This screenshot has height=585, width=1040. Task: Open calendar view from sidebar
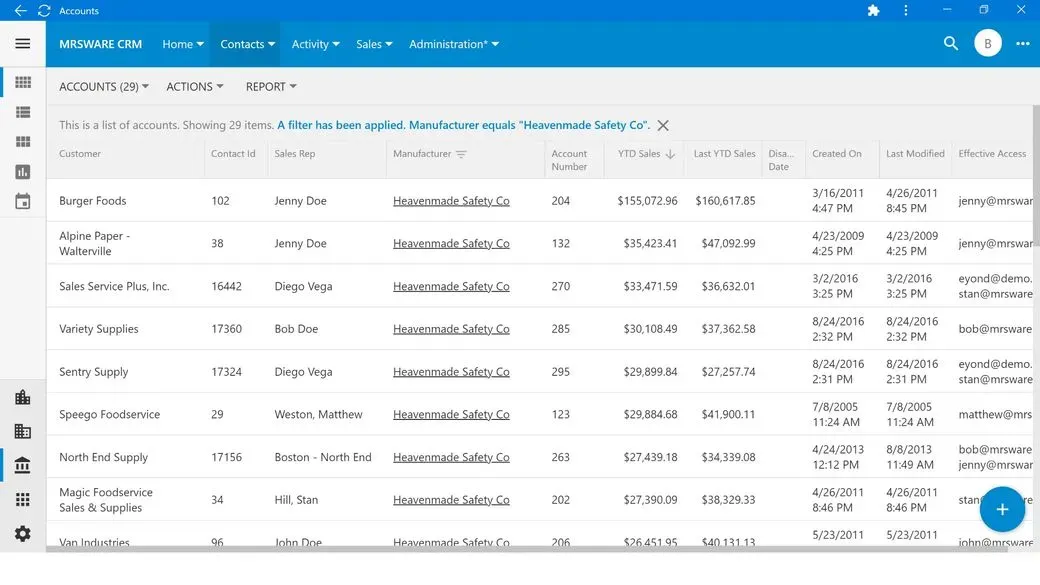tap(23, 202)
